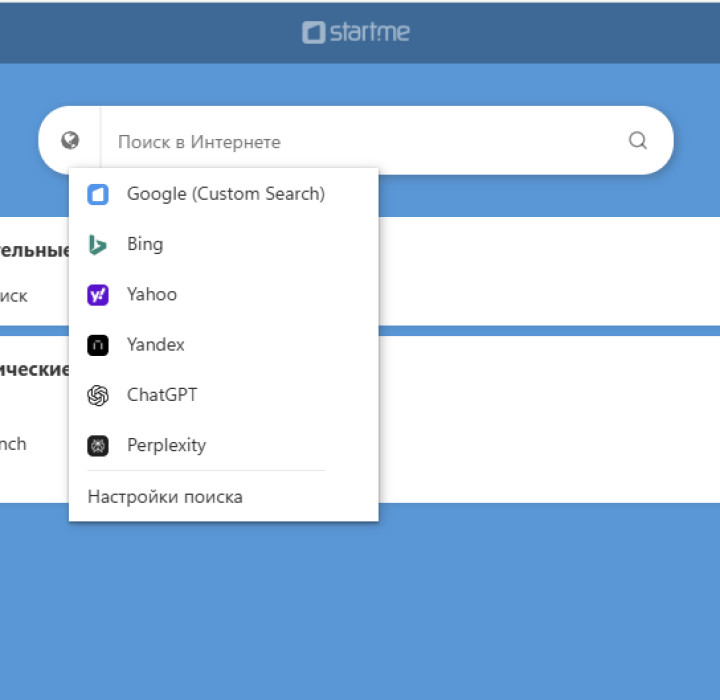Image resolution: width=720 pixels, height=700 pixels.
Task: Select the Perplexity label in the list
Action: (x=166, y=445)
